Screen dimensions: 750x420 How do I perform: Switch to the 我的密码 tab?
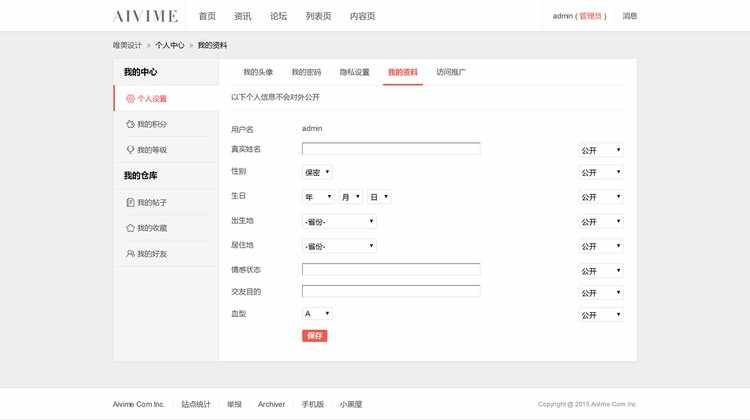pos(306,72)
